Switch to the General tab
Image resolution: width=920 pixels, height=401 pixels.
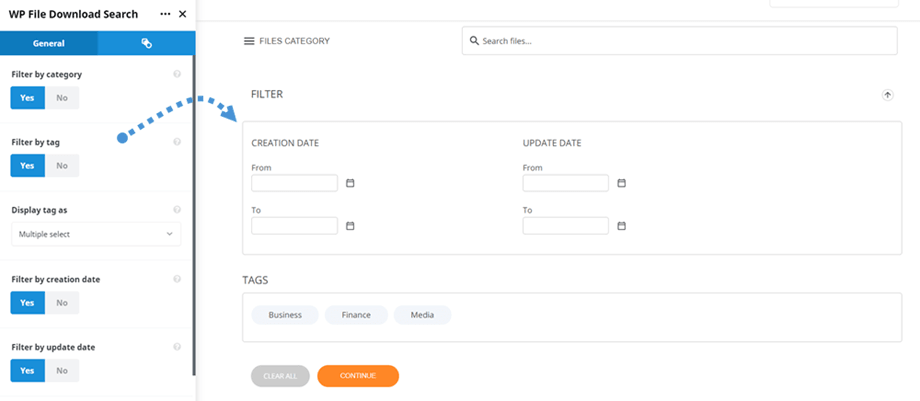pos(49,43)
